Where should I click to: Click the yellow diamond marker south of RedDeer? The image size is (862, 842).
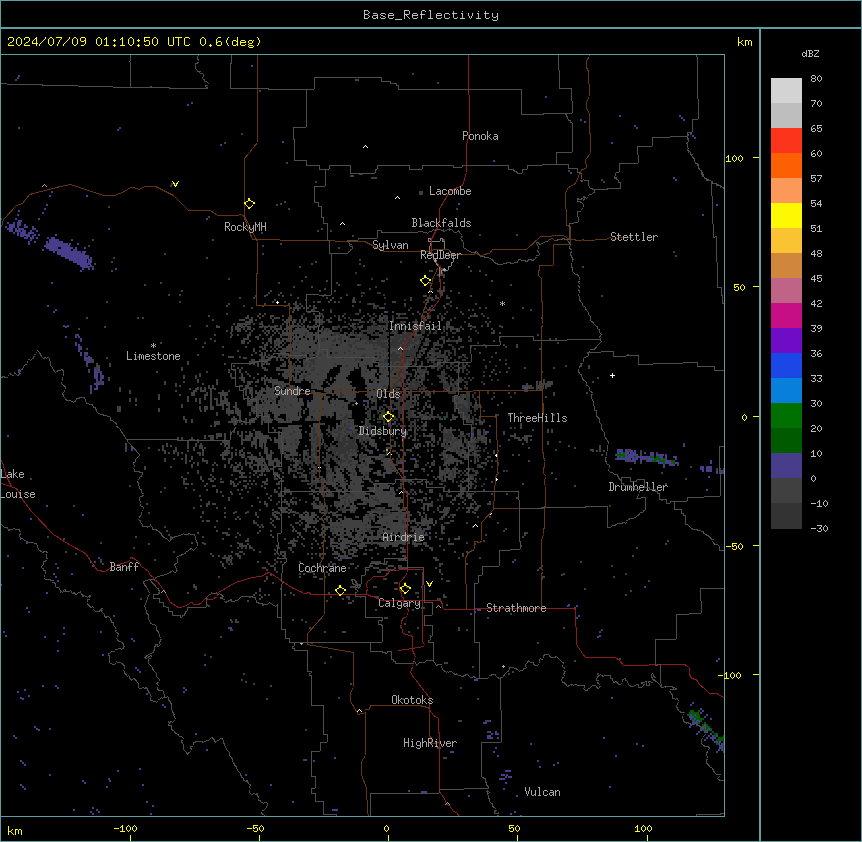(x=426, y=281)
